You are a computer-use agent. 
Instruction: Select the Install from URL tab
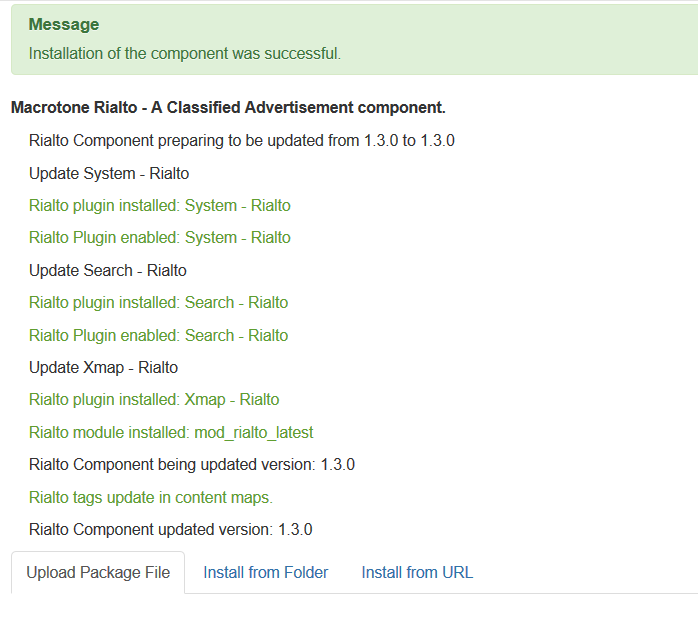pos(417,573)
